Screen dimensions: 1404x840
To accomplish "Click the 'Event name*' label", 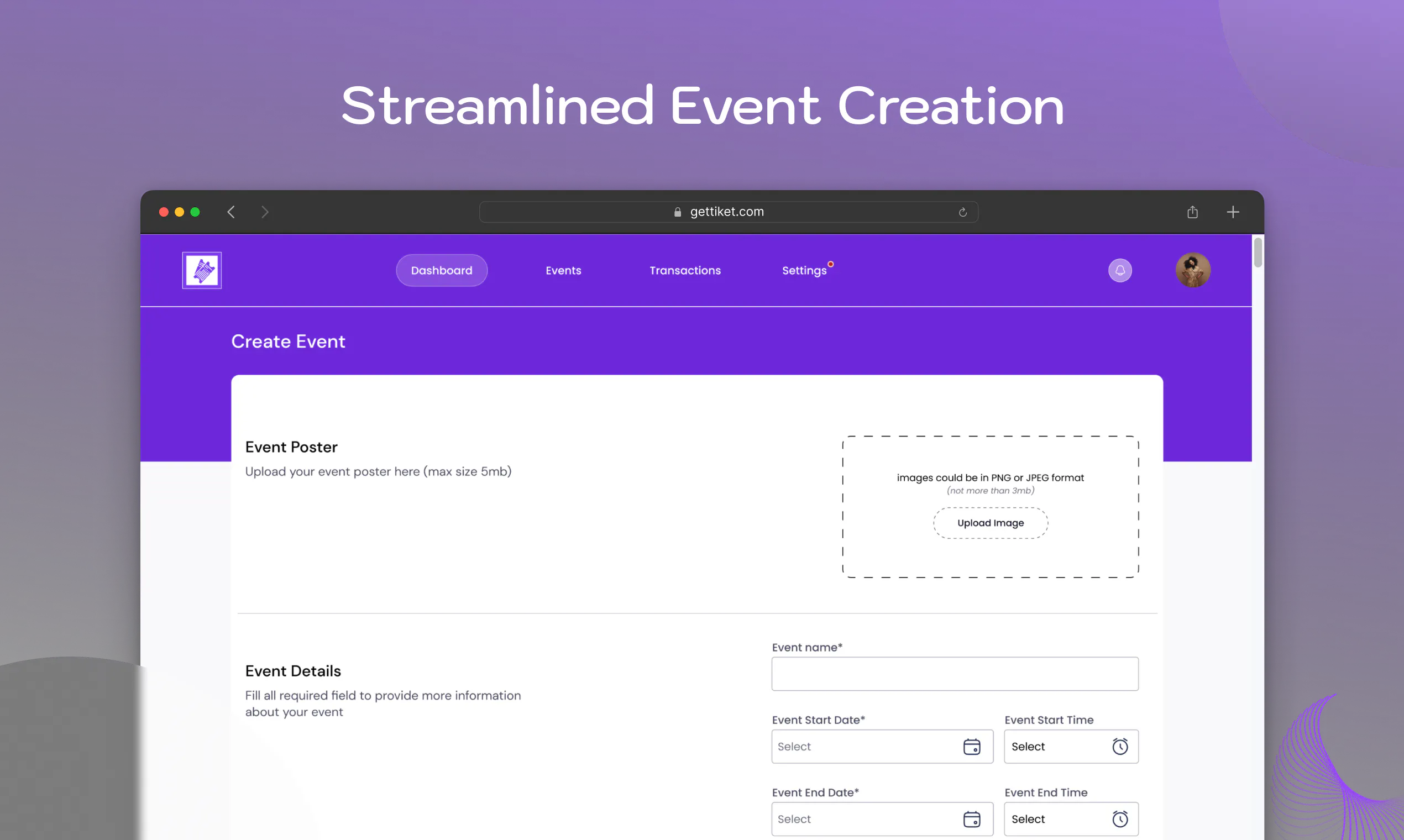I will [806, 647].
